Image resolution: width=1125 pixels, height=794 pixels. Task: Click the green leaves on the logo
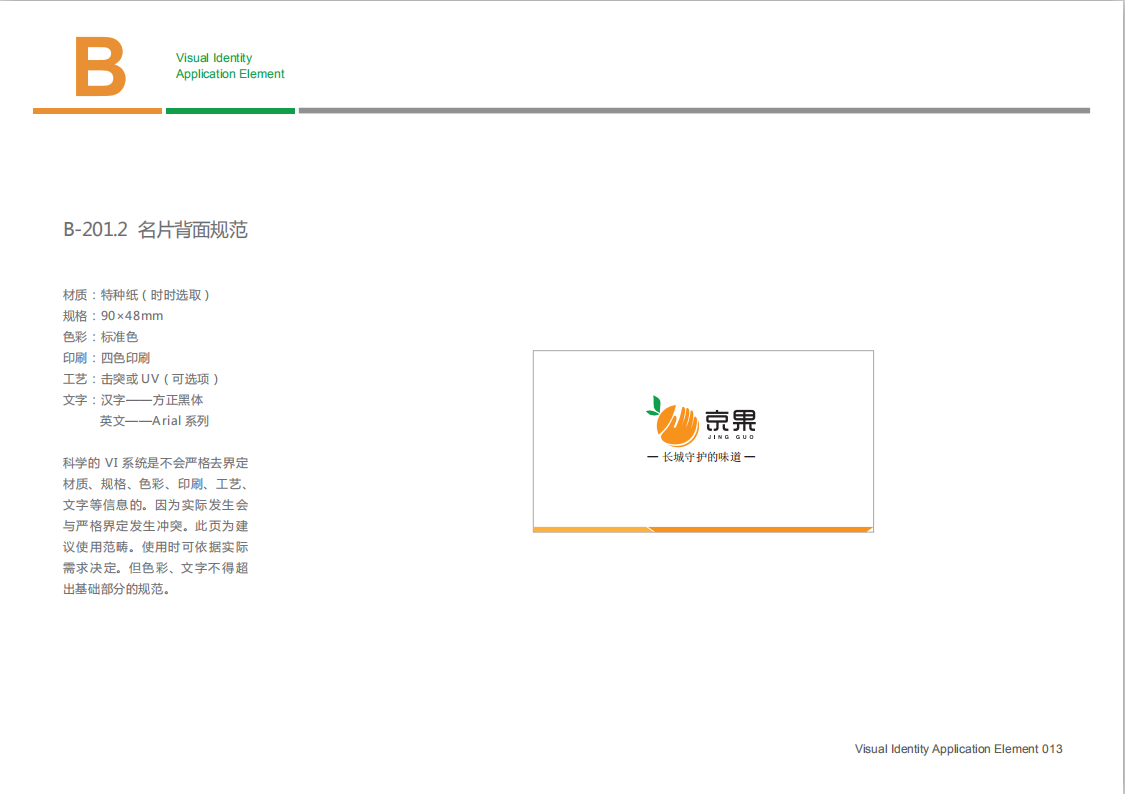click(x=654, y=405)
